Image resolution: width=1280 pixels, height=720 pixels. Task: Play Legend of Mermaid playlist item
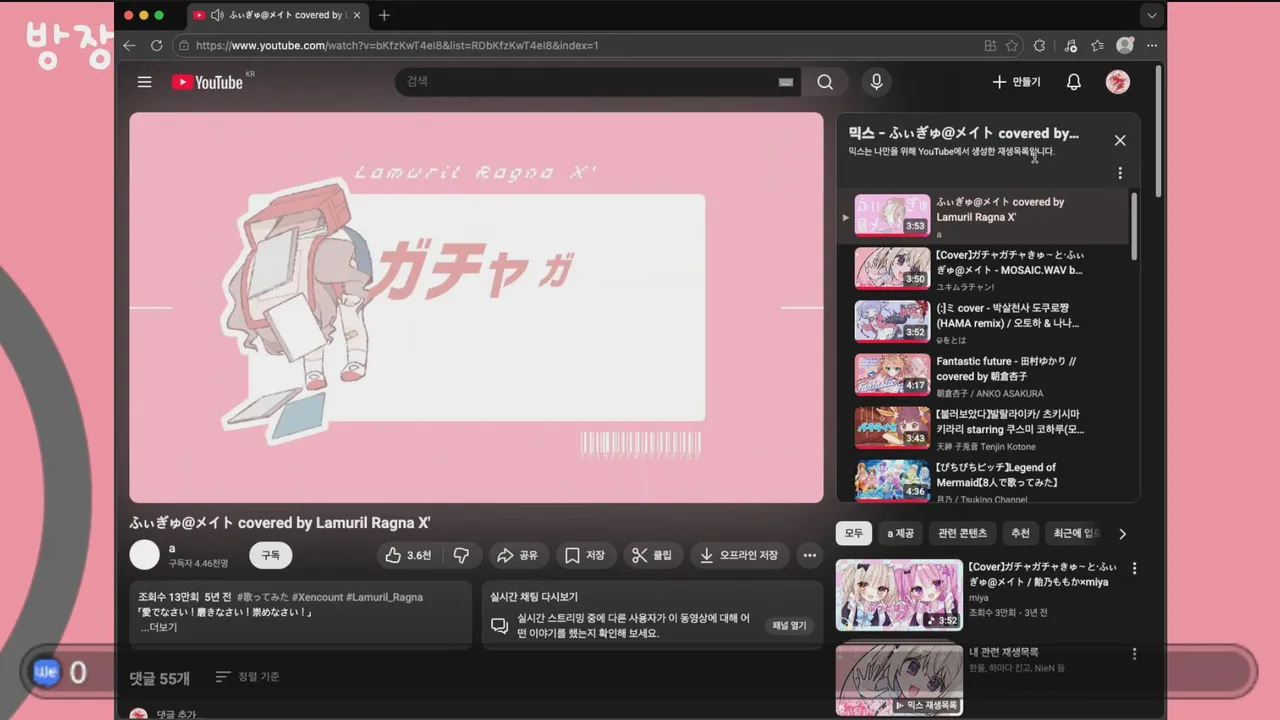point(984,480)
